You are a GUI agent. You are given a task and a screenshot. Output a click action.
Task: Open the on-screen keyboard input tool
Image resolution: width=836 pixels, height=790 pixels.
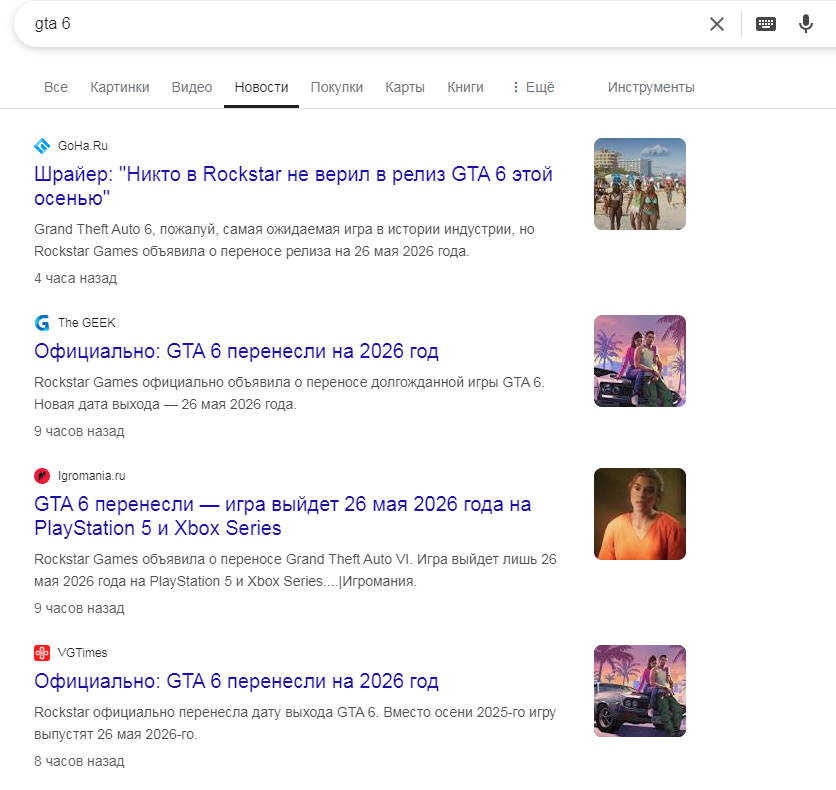tap(766, 24)
